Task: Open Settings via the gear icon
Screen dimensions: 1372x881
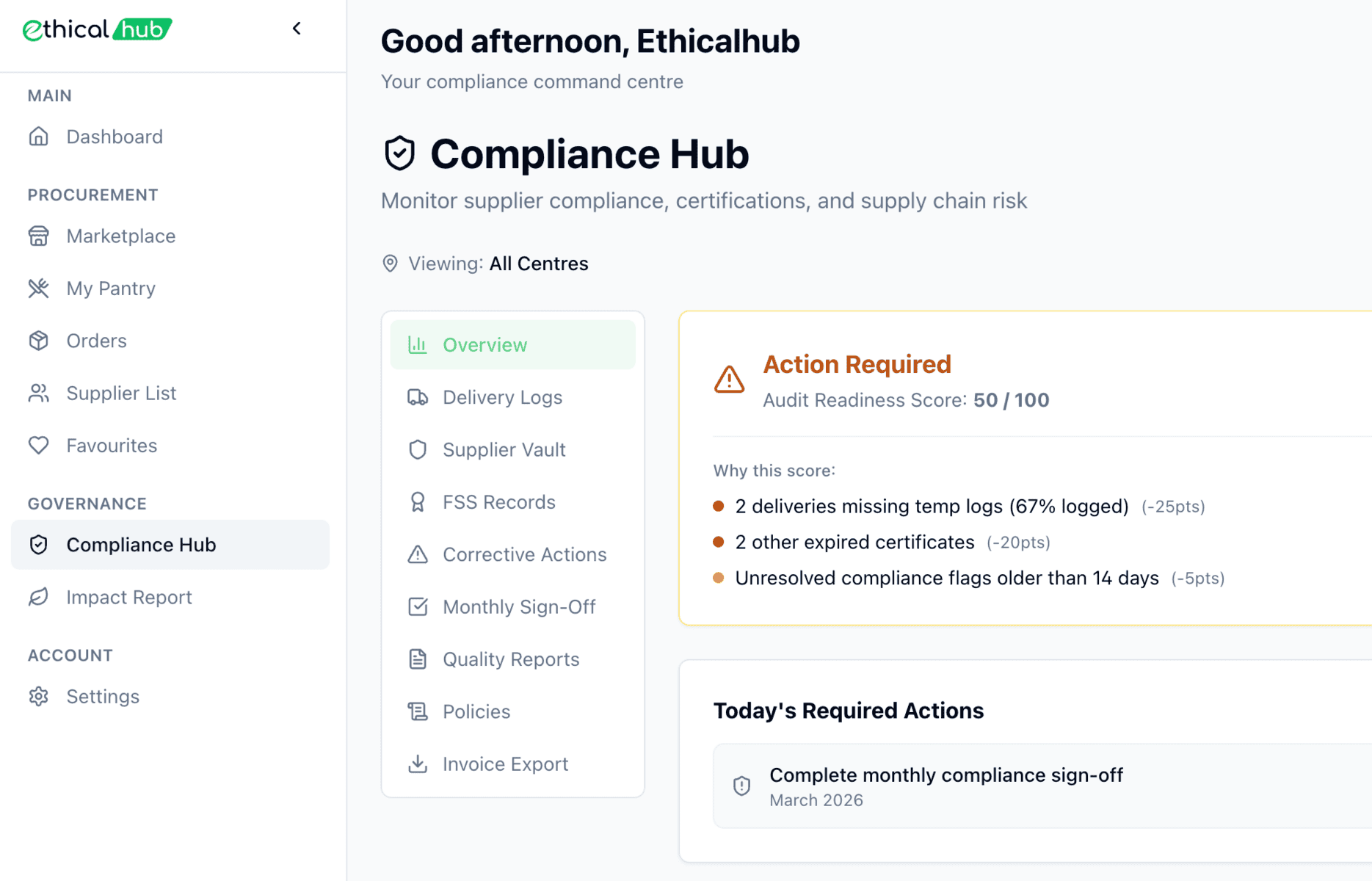Action: (39, 697)
